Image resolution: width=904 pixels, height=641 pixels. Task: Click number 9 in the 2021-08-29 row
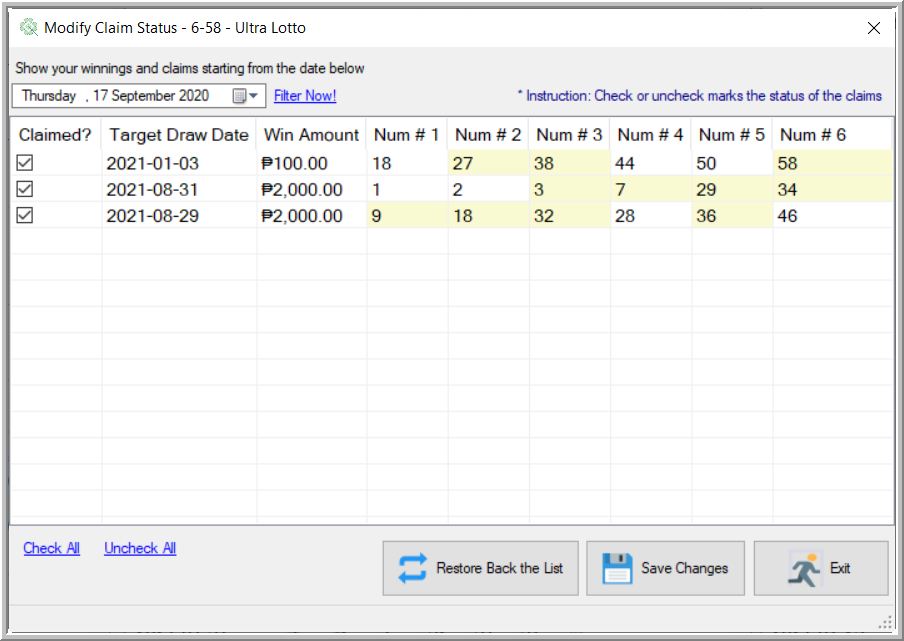[x=407, y=216]
